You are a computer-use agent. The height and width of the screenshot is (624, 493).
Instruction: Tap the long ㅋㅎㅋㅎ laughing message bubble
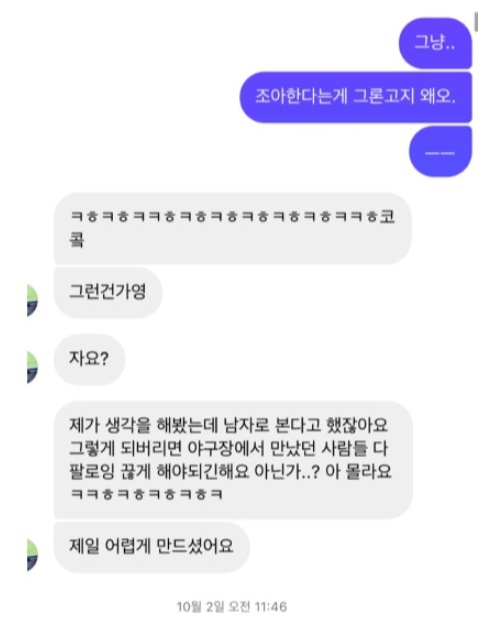coord(233,228)
